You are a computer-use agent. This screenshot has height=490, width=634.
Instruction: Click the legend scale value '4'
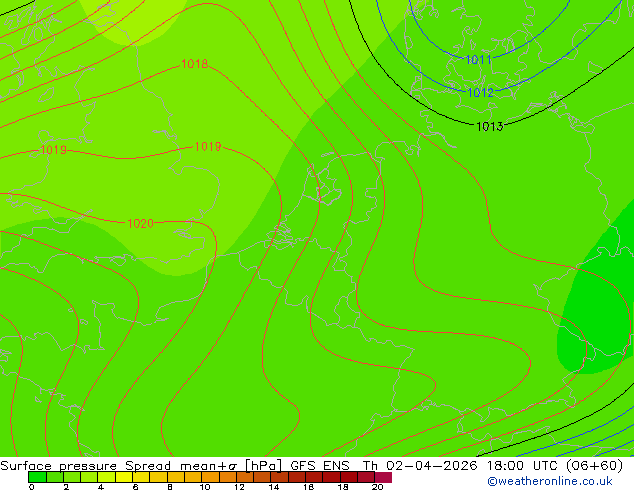click(101, 487)
